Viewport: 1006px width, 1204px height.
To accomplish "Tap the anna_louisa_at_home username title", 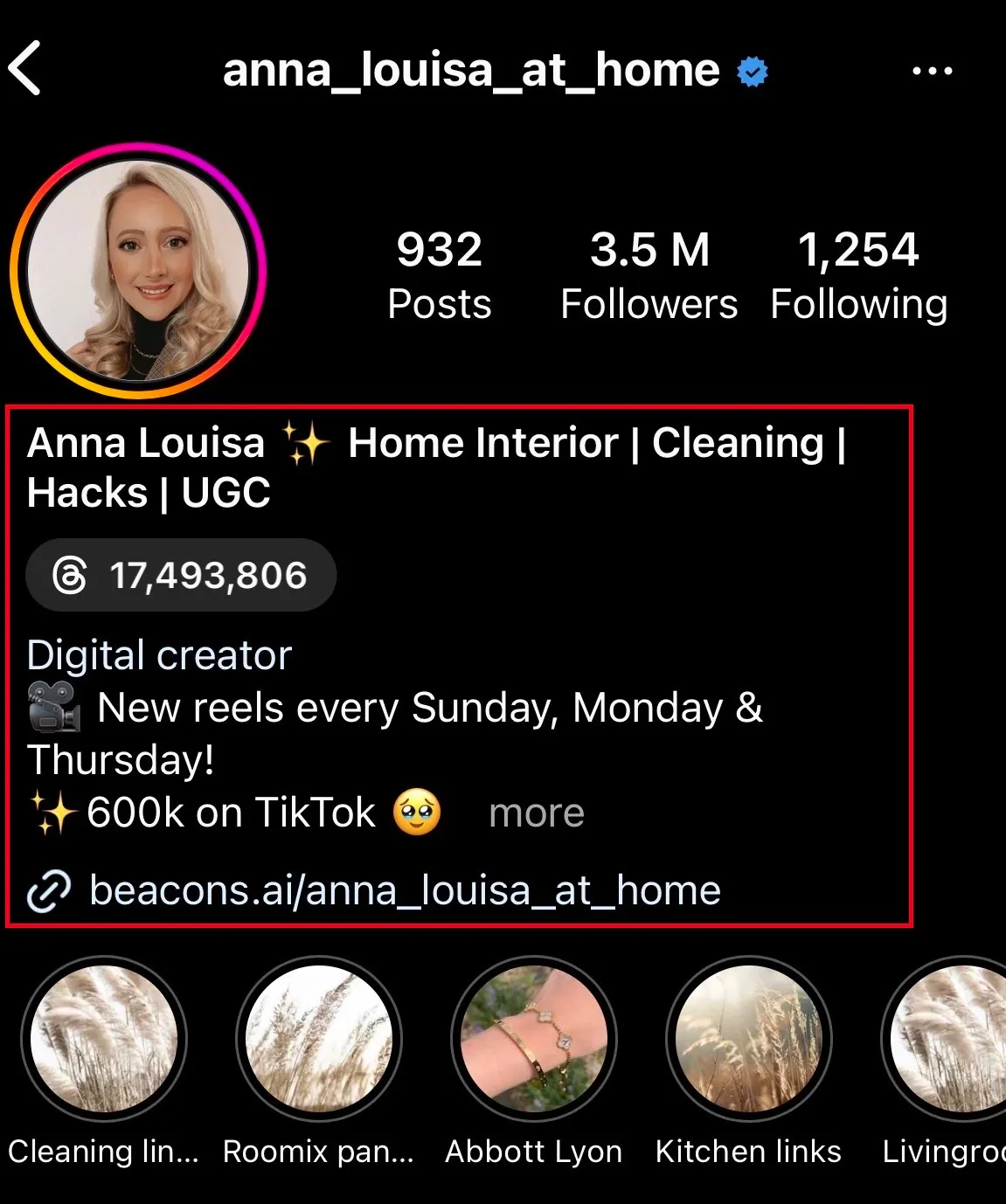I will [x=471, y=71].
